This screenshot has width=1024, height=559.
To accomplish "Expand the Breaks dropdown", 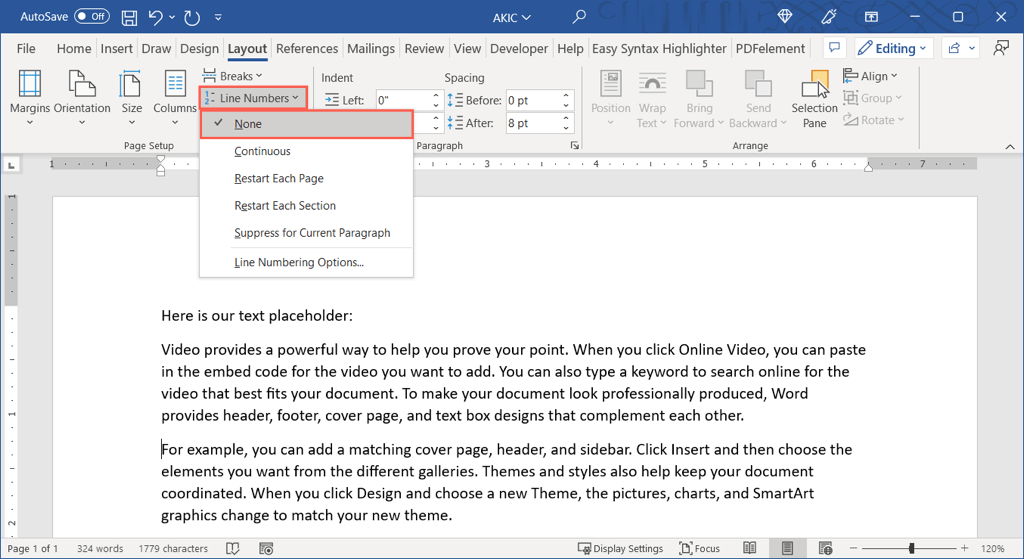I will pos(233,76).
